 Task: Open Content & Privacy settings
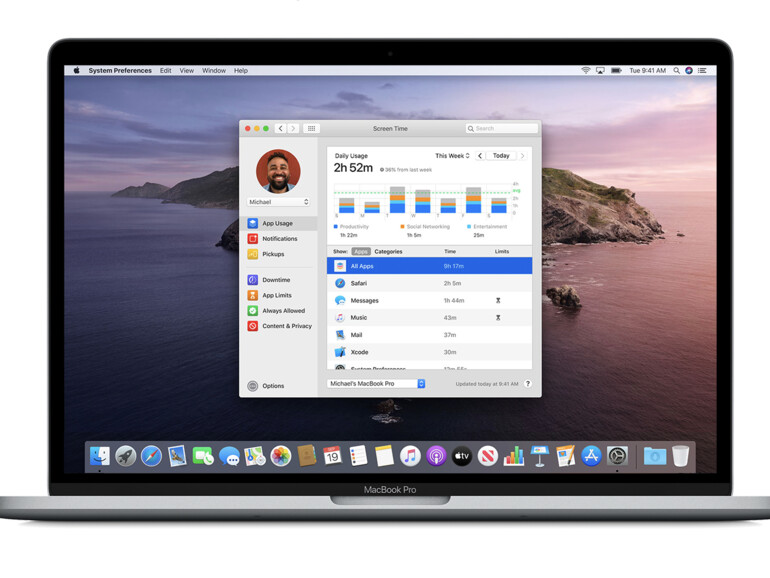[x=278, y=326]
